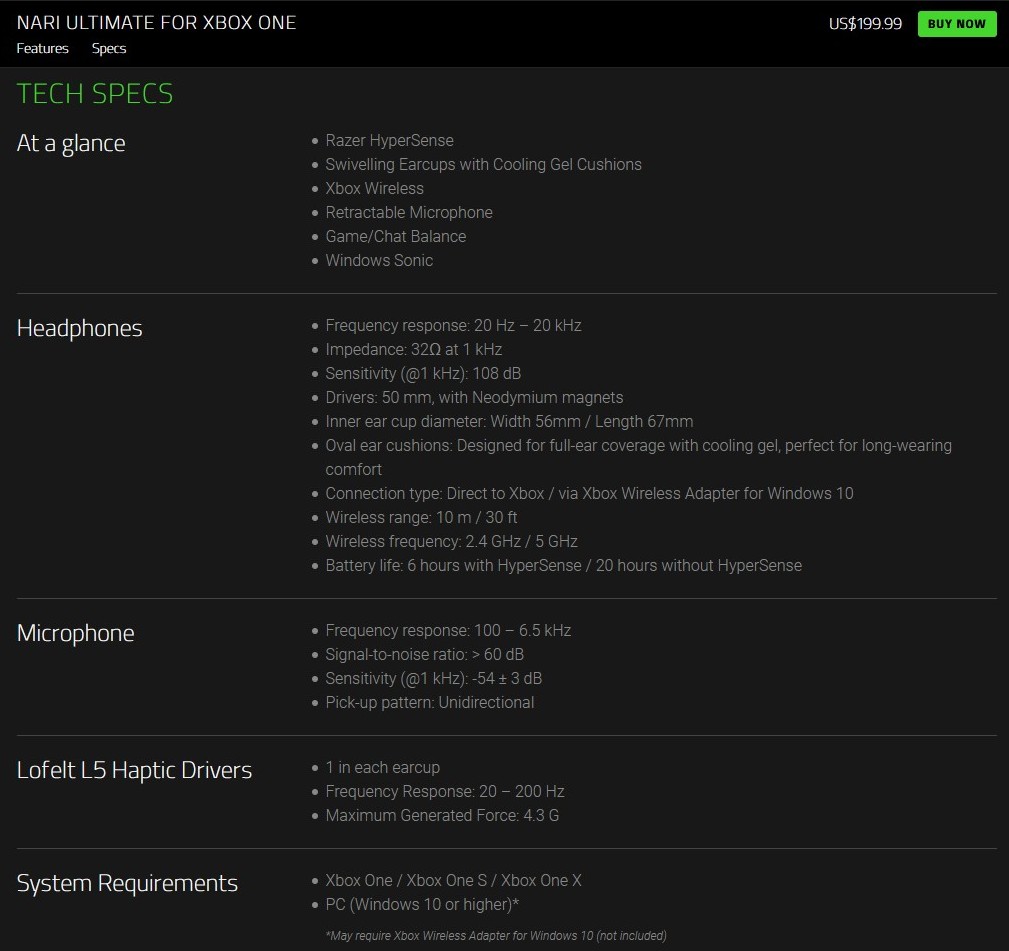This screenshot has height=951, width=1009.
Task: Select the Windows Sonic bullet
Action: click(x=379, y=260)
